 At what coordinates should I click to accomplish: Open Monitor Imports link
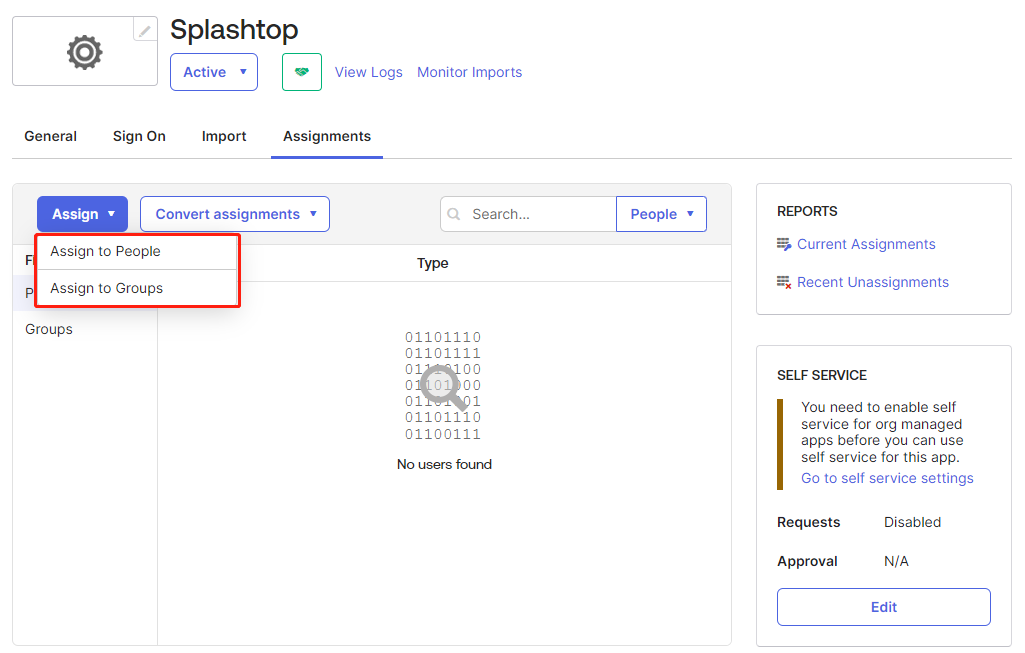469,72
